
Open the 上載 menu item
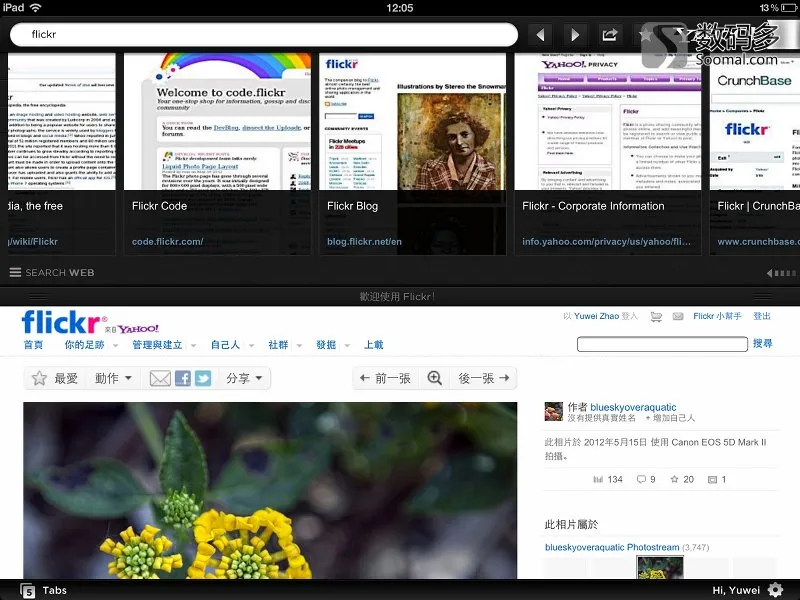pyautogui.click(x=373, y=345)
